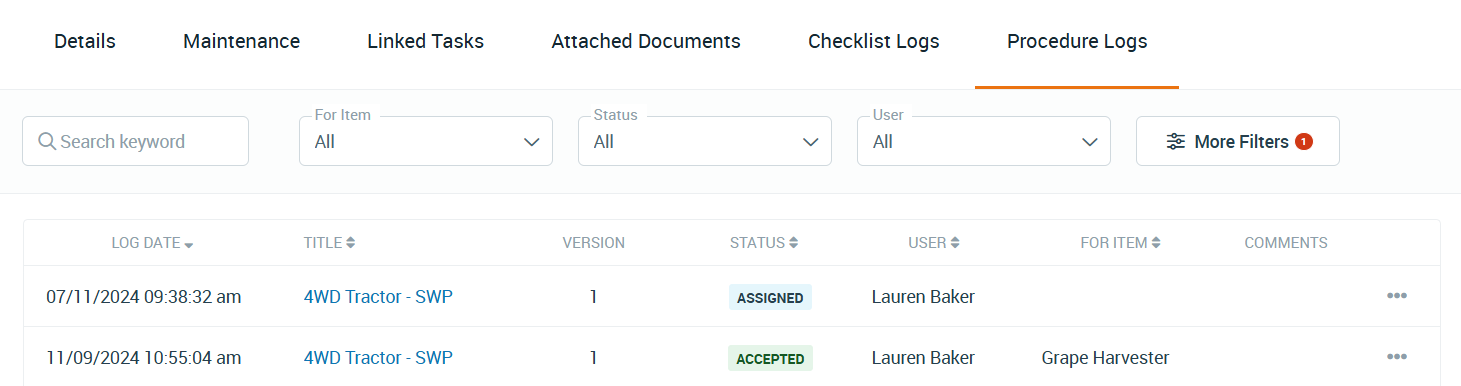Click the red filter count badge

[x=1303, y=142]
